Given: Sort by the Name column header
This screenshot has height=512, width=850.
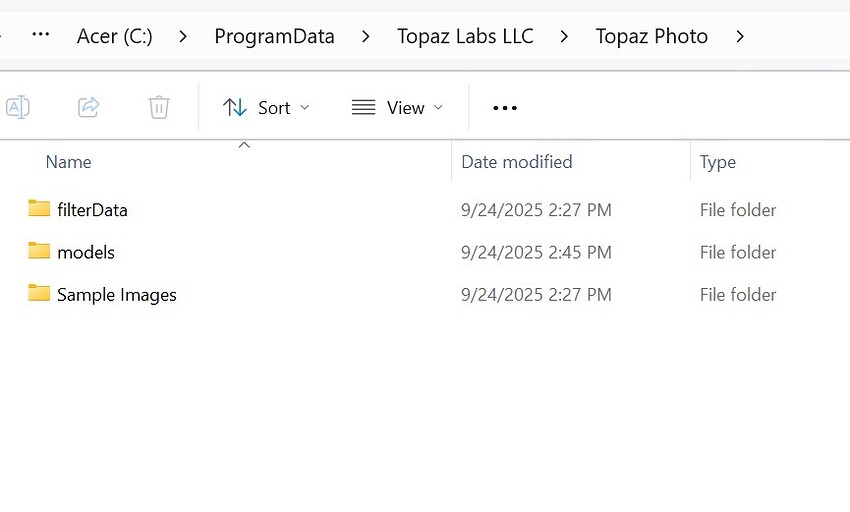Looking at the screenshot, I should (69, 162).
